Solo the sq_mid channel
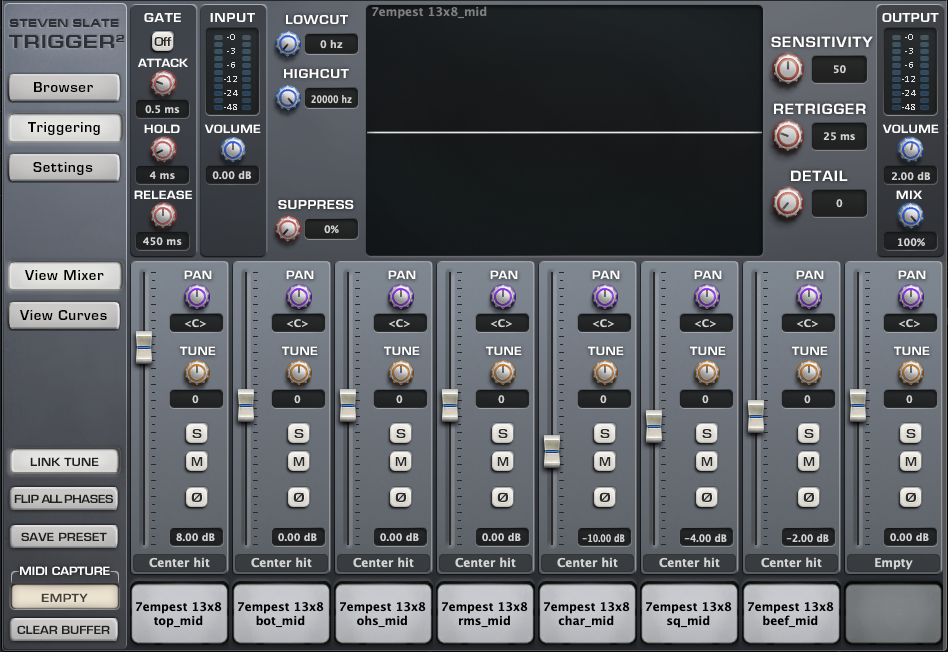This screenshot has width=948, height=652. (x=707, y=433)
